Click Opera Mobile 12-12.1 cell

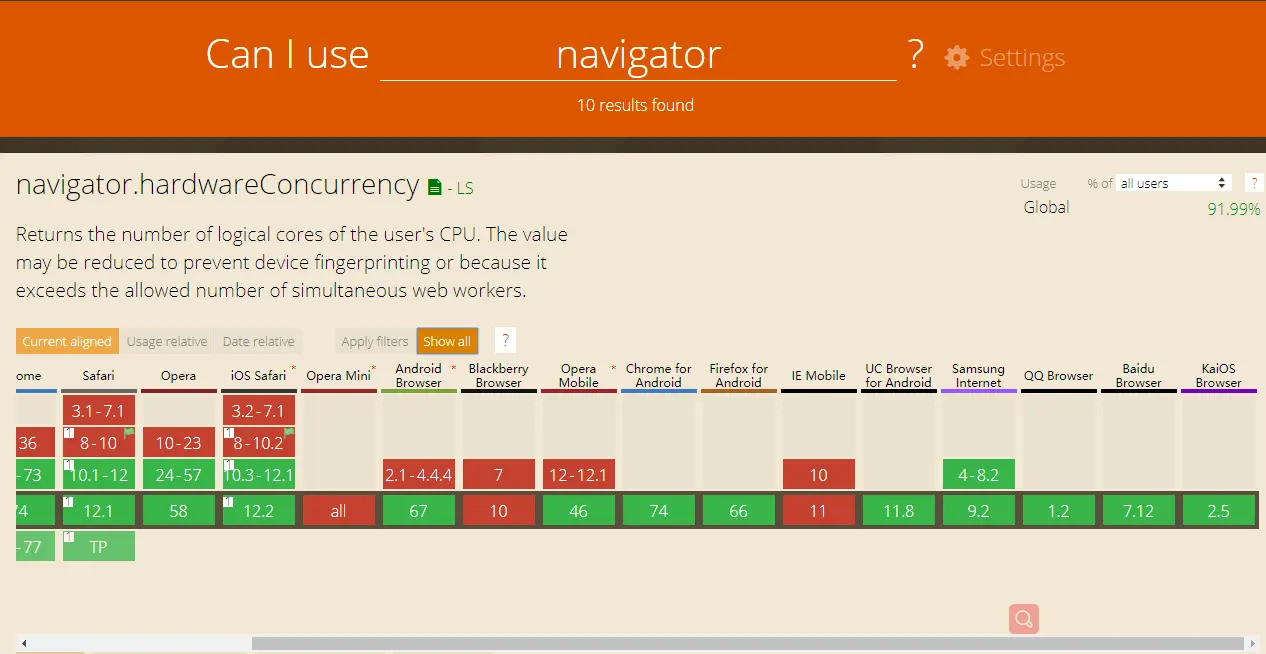pyautogui.click(x=579, y=474)
